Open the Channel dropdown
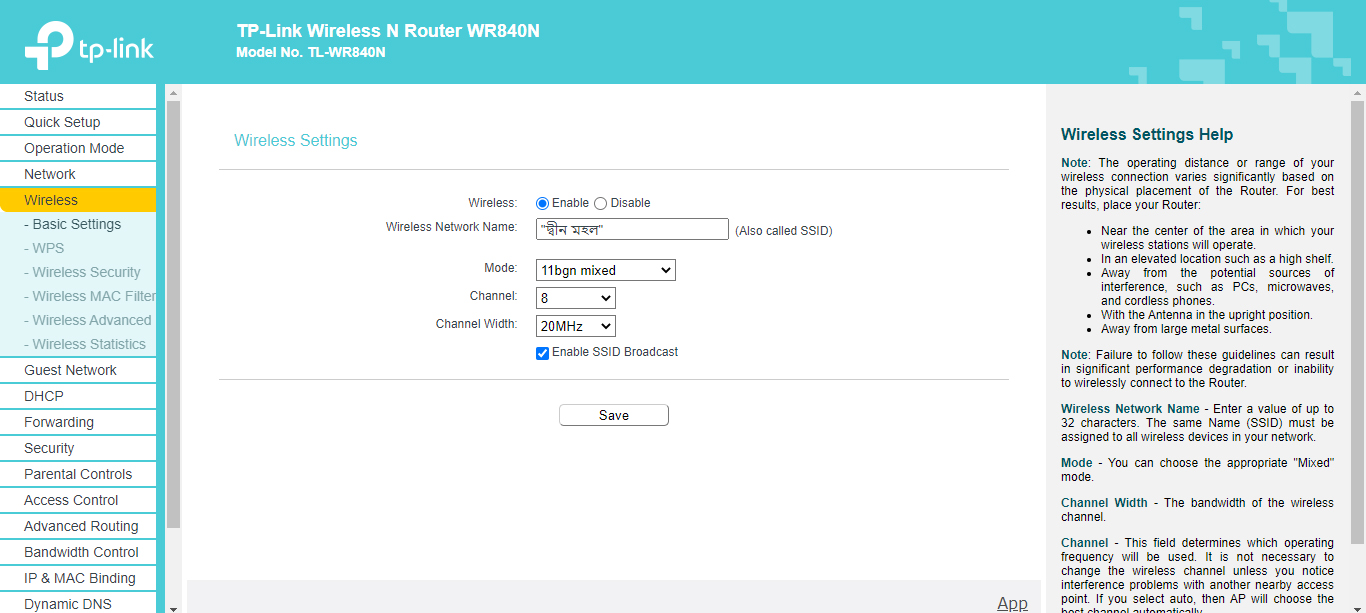 [x=576, y=298]
